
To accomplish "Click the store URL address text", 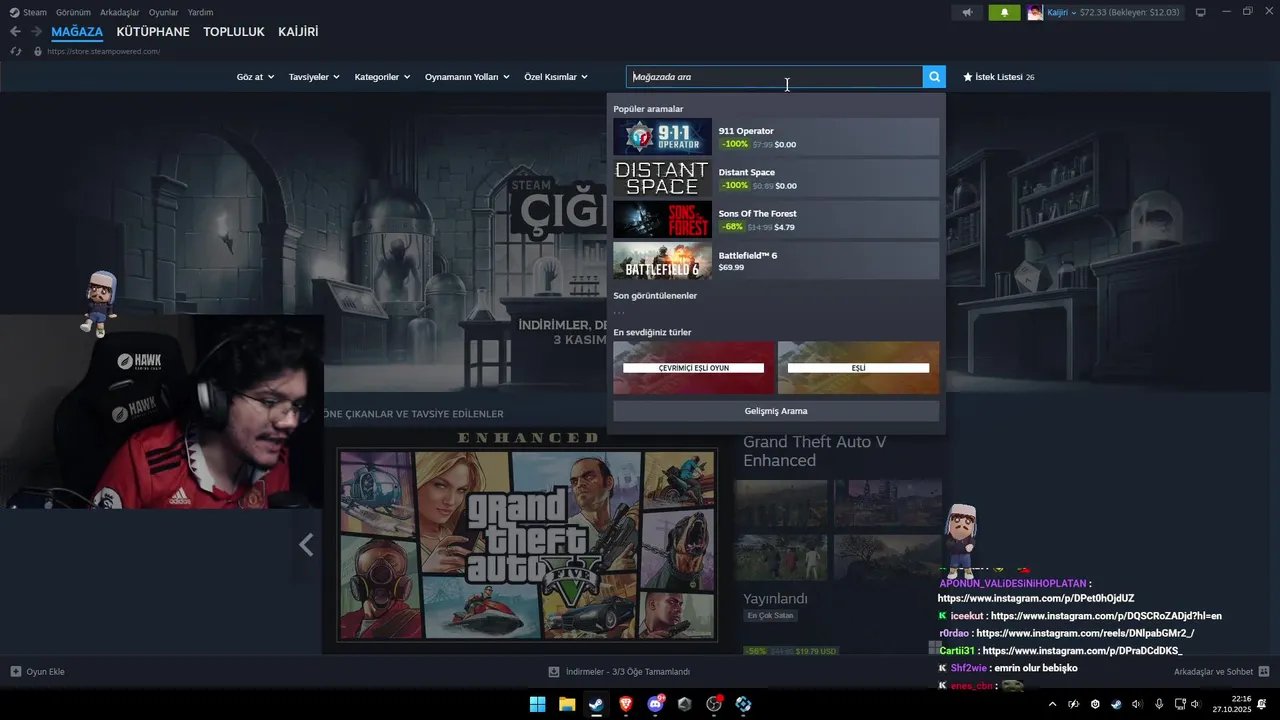I will [103, 51].
